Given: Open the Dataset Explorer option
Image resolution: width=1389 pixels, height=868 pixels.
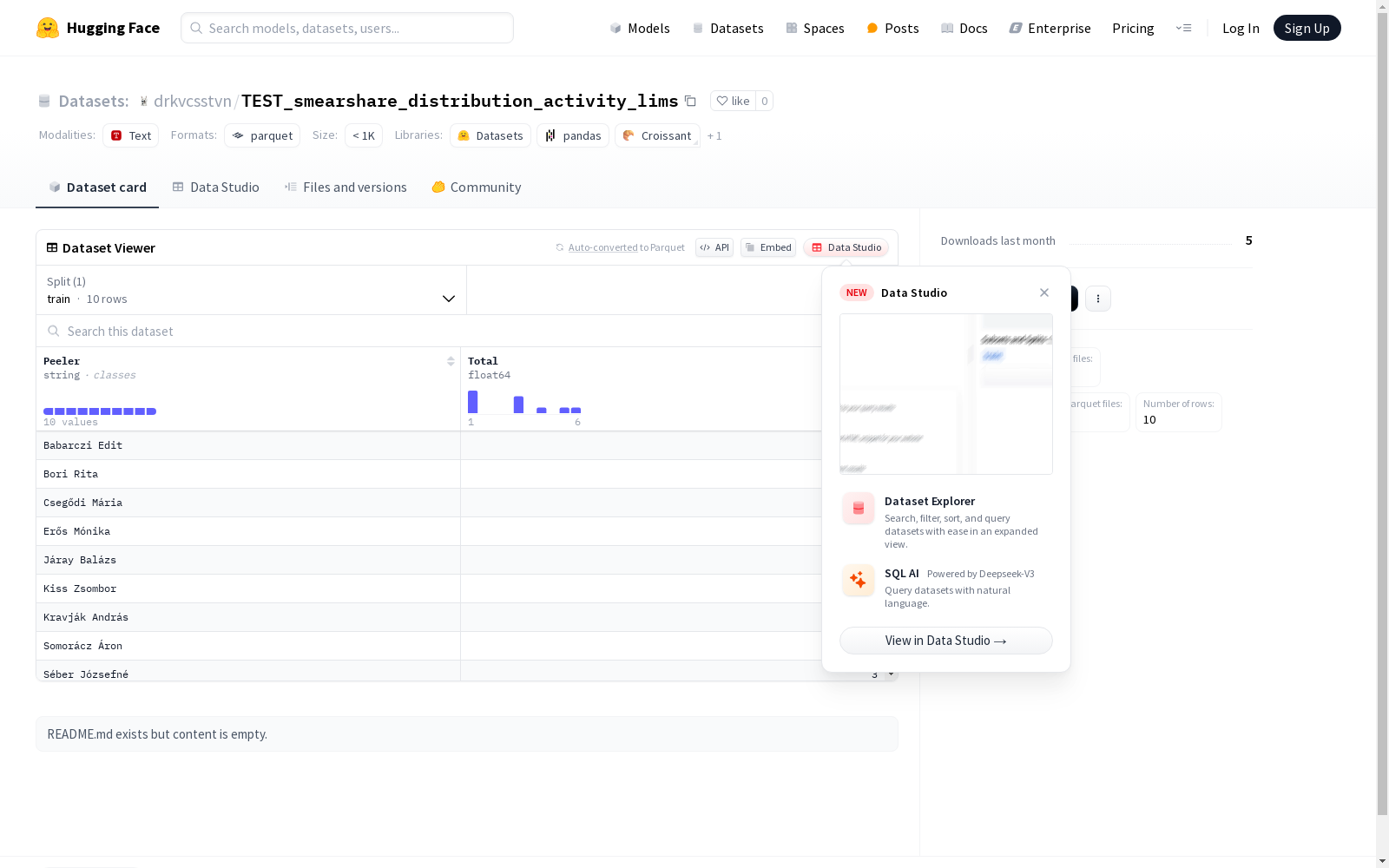Looking at the screenshot, I should click(946, 521).
